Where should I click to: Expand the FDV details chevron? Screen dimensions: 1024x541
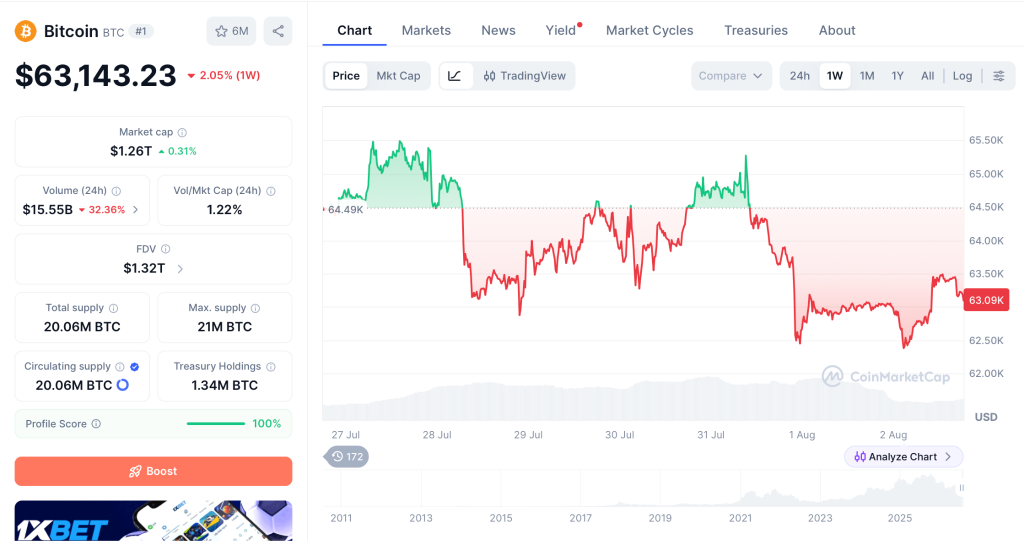click(x=180, y=269)
